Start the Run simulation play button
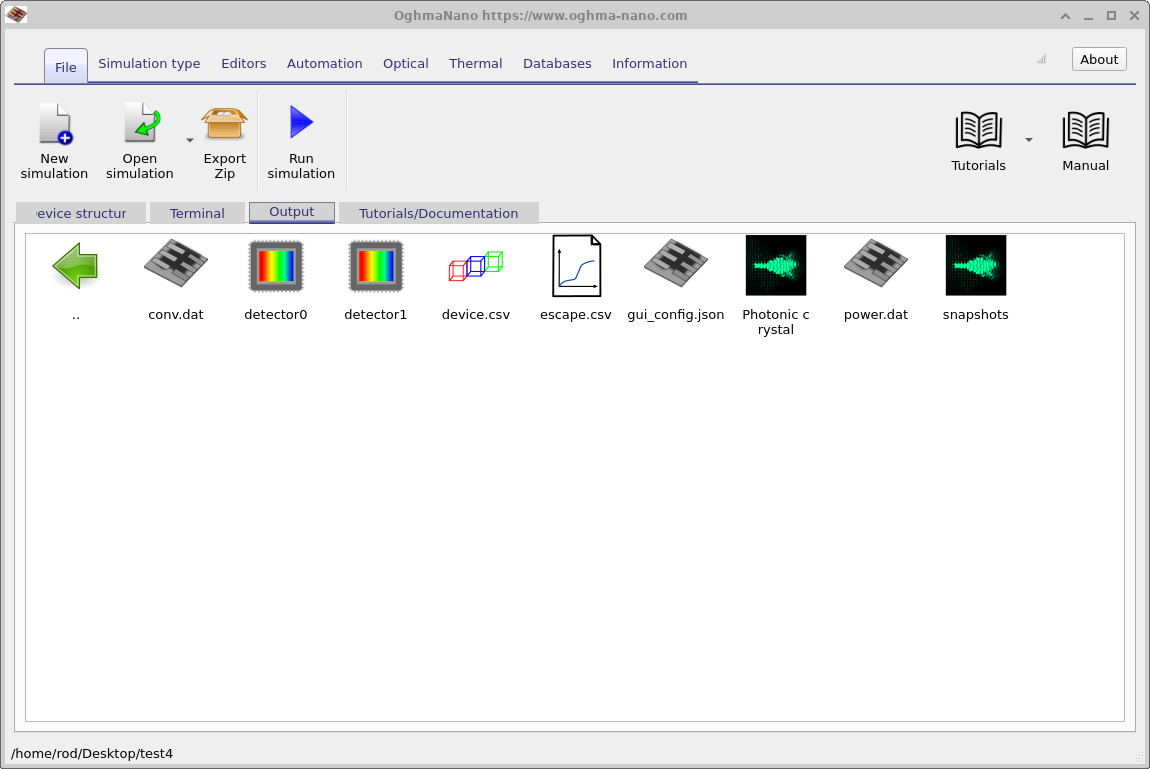The image size is (1150, 769). click(x=301, y=122)
